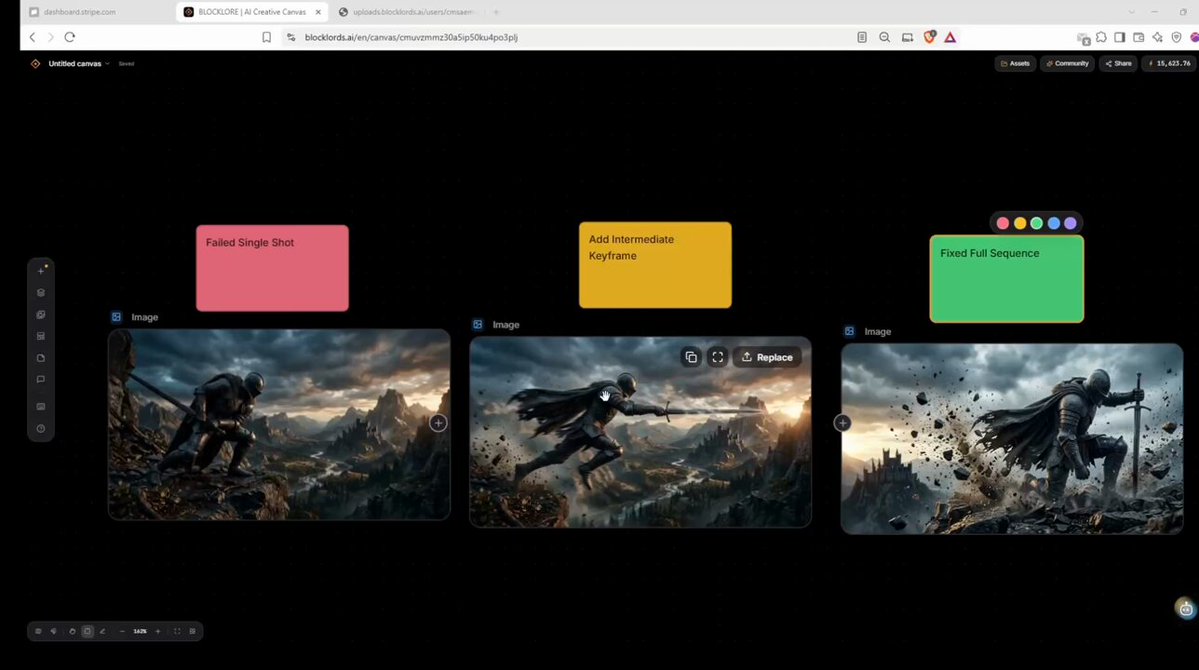Choose the pen draw tool in bottom toolbar
This screenshot has height=670, width=1199.
[102, 631]
